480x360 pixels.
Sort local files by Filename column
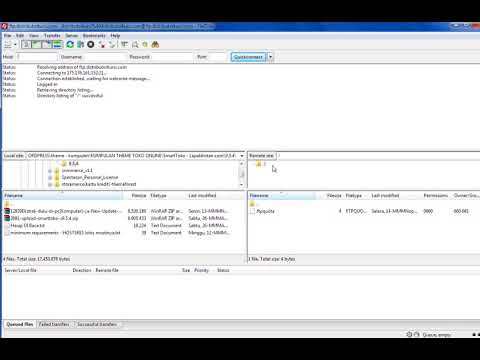63,196
